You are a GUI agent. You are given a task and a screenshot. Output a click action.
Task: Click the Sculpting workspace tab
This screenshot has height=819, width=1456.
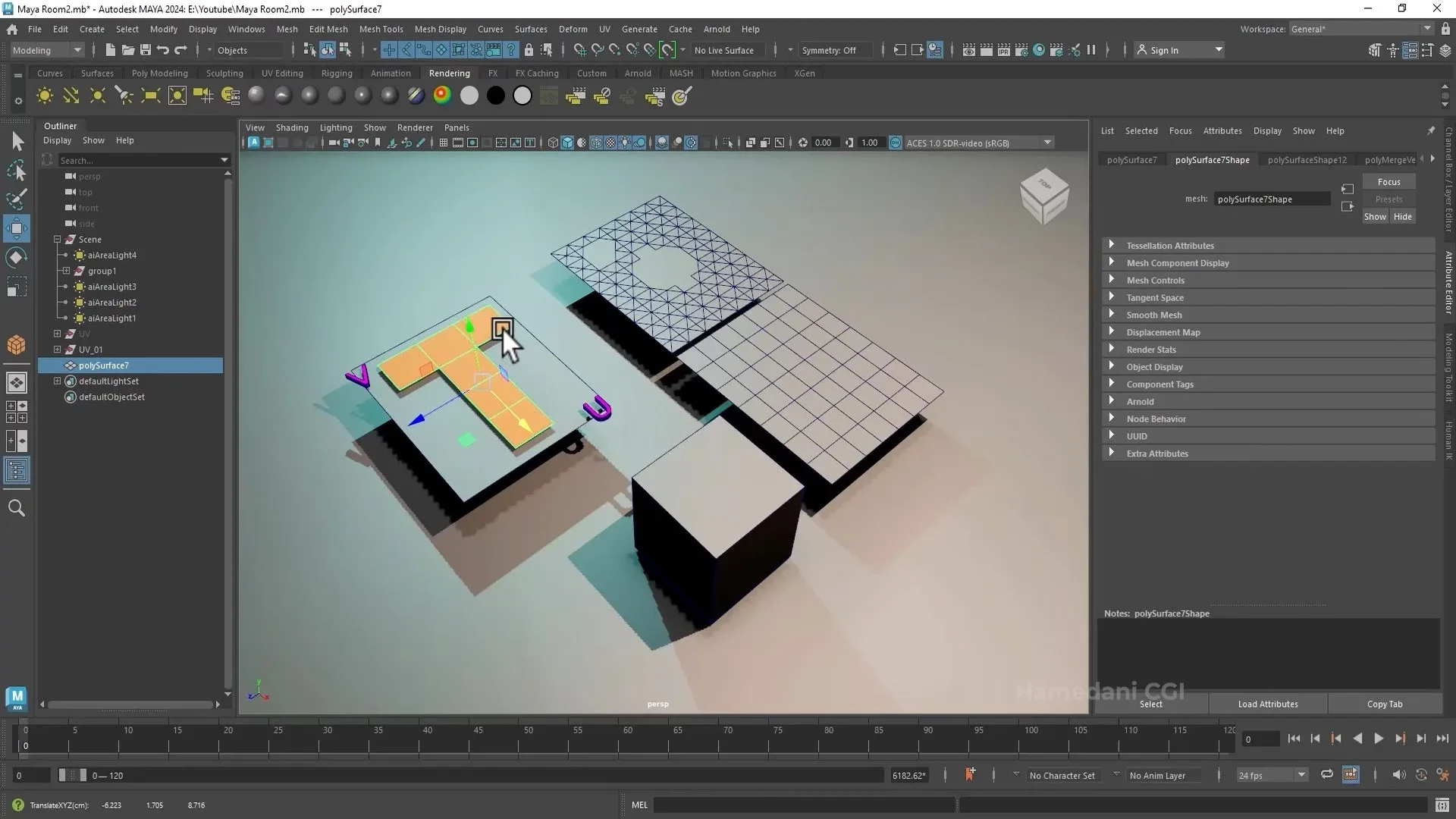(x=225, y=73)
